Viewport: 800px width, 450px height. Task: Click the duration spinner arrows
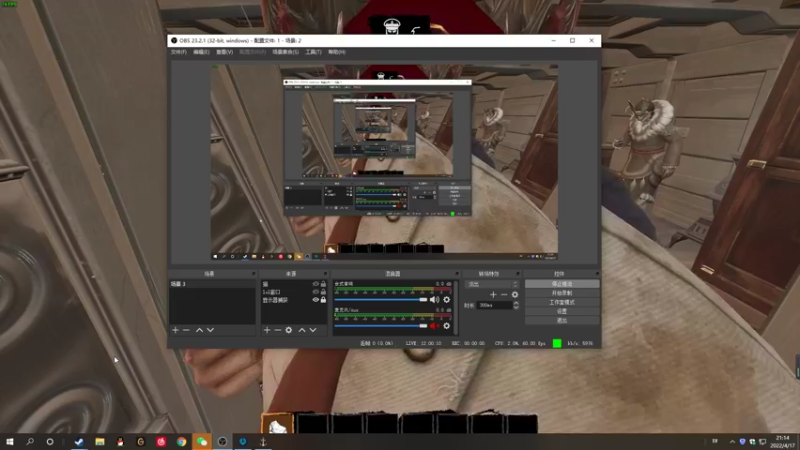[516, 305]
